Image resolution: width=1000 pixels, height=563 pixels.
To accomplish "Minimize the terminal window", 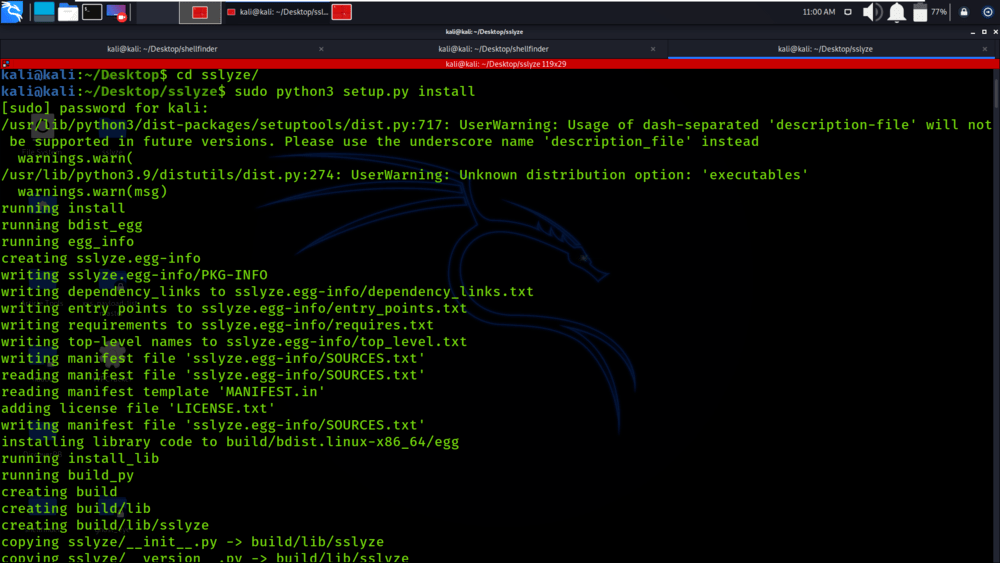I will pos(973,32).
